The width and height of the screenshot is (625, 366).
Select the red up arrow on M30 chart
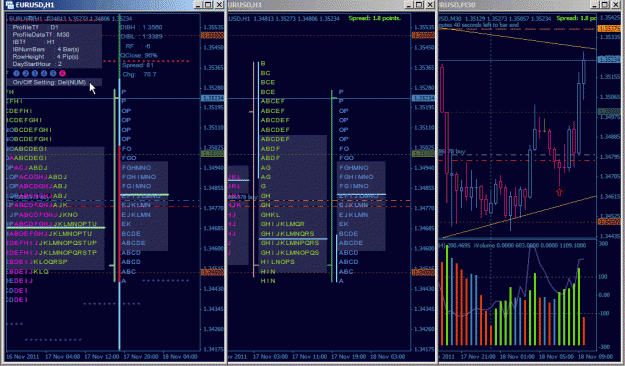point(559,192)
